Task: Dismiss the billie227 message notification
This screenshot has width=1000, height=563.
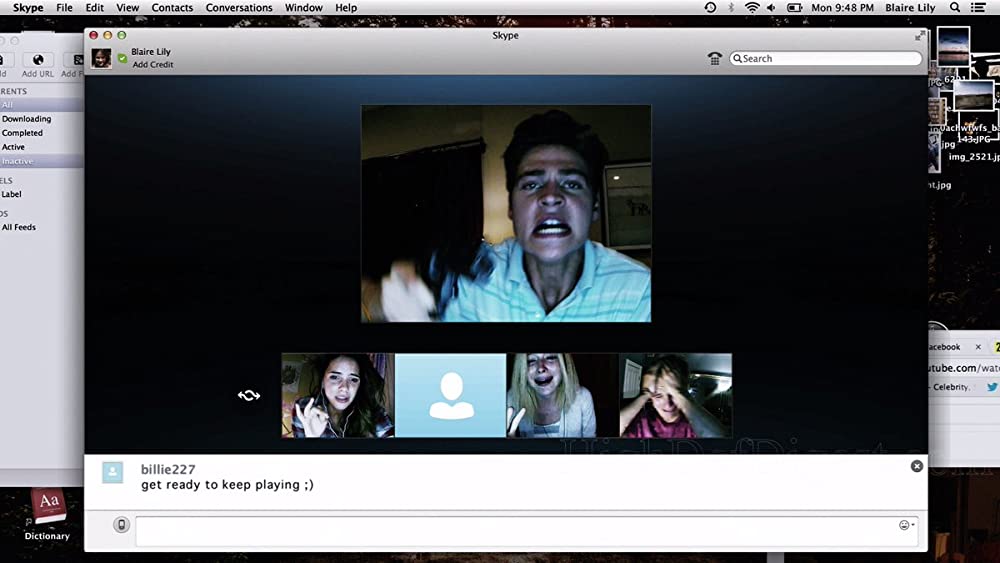Action: pyautogui.click(x=917, y=466)
